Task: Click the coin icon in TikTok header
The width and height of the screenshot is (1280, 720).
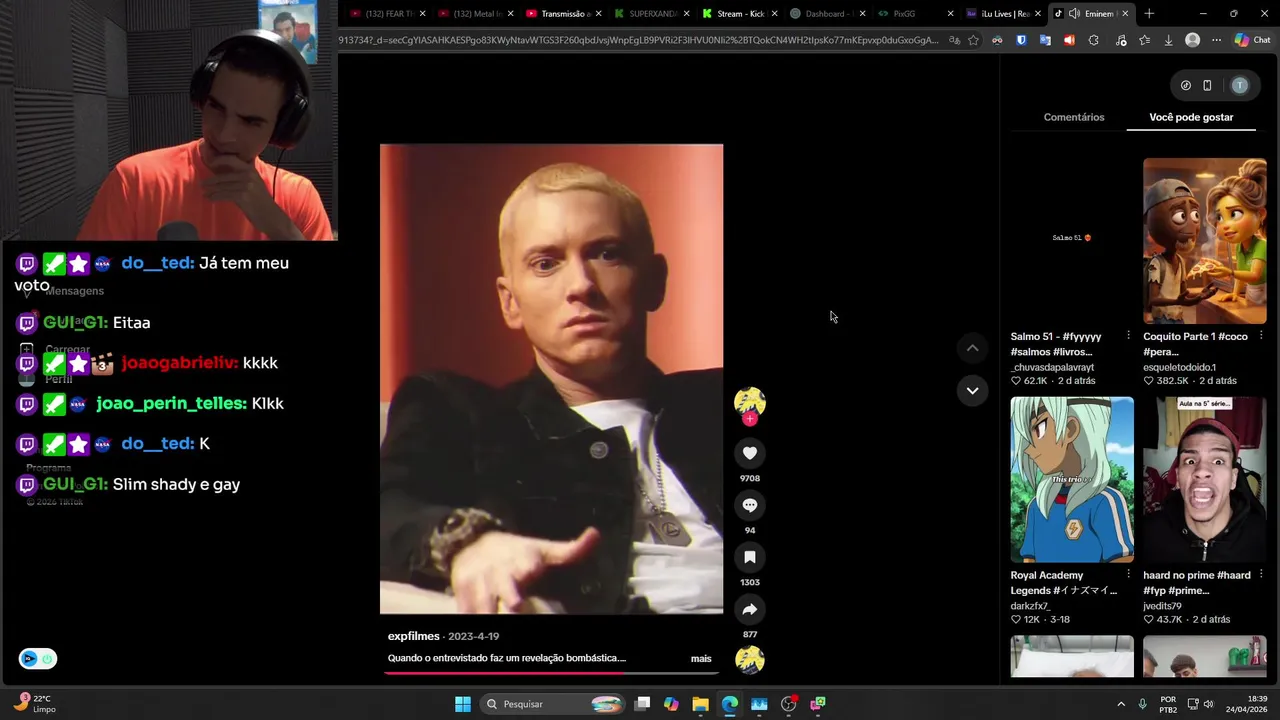Action: 1186,85
